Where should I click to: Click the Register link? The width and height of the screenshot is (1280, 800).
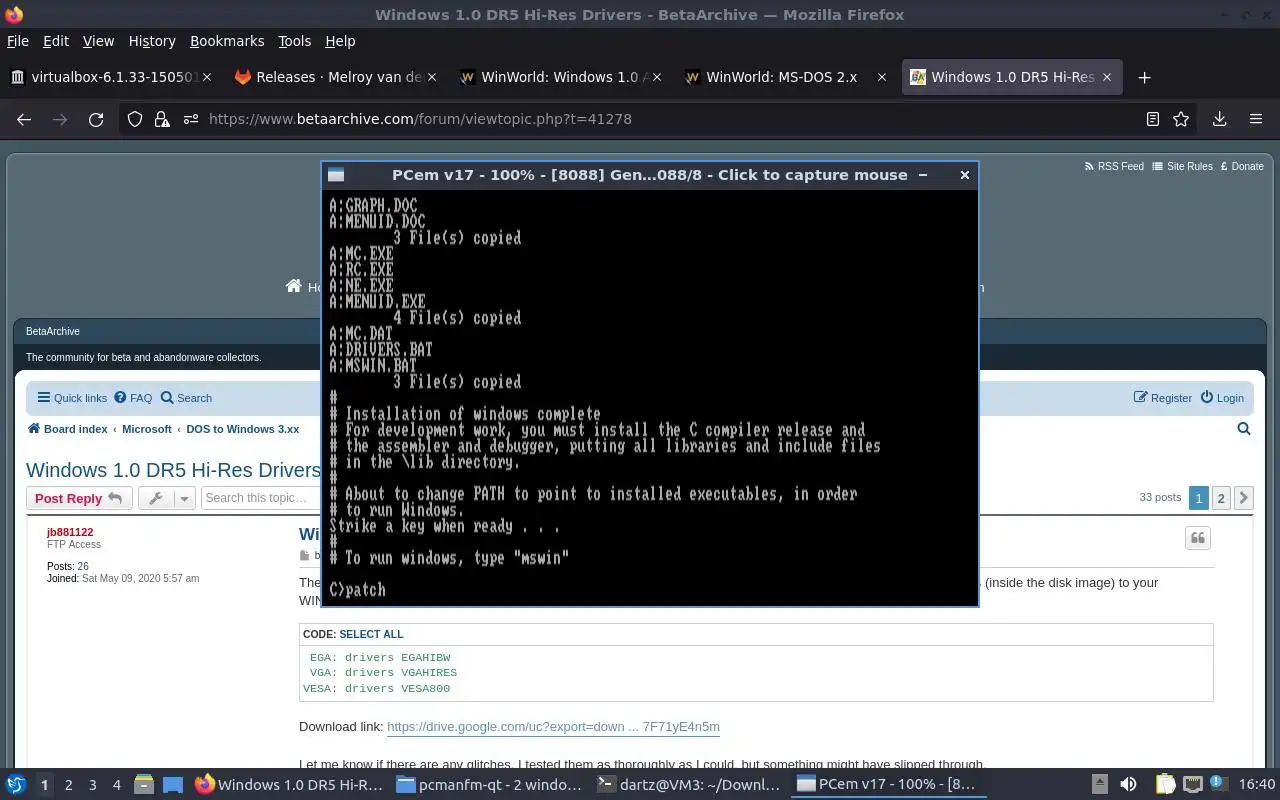pos(1162,398)
